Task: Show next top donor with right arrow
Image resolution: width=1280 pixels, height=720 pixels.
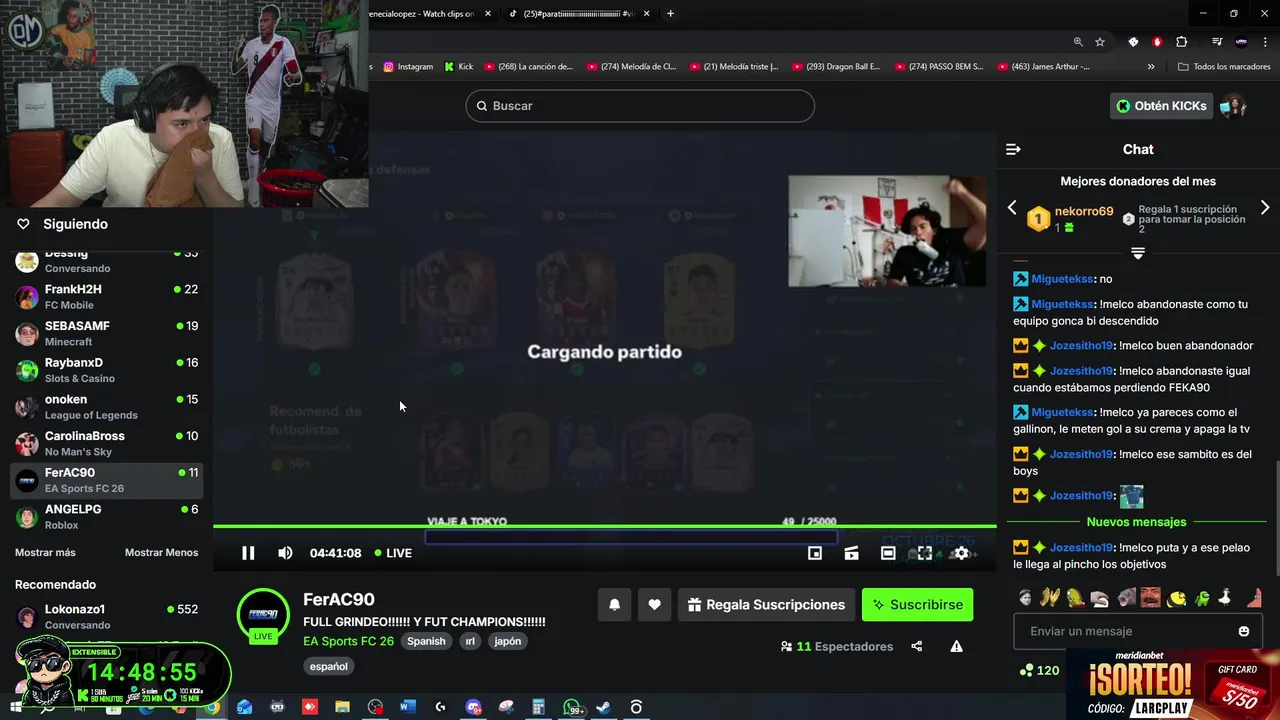Action: coord(1265,207)
